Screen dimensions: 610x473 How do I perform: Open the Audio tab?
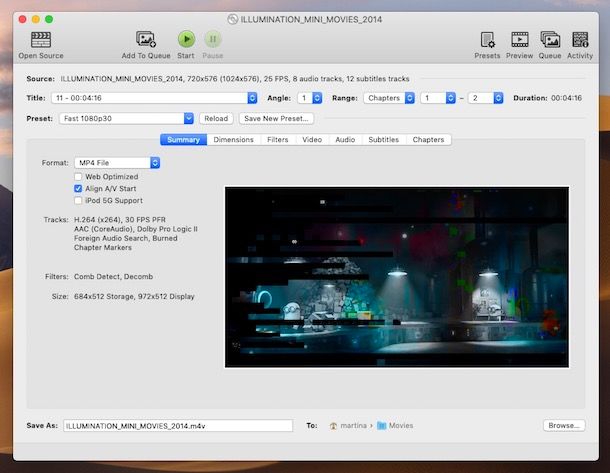click(345, 140)
